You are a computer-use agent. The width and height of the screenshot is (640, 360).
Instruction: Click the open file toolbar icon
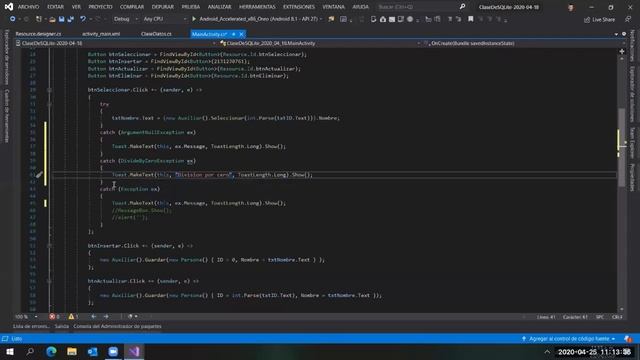click(52, 19)
